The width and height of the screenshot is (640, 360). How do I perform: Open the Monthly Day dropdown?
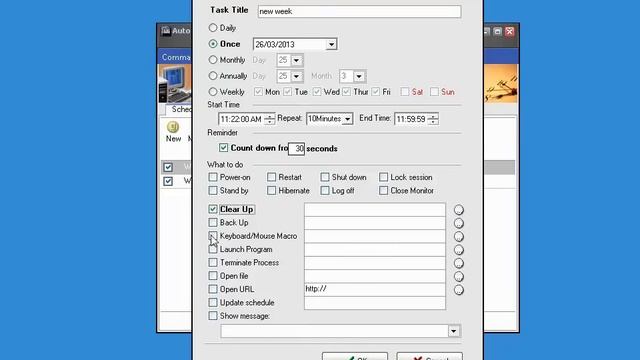click(296, 60)
